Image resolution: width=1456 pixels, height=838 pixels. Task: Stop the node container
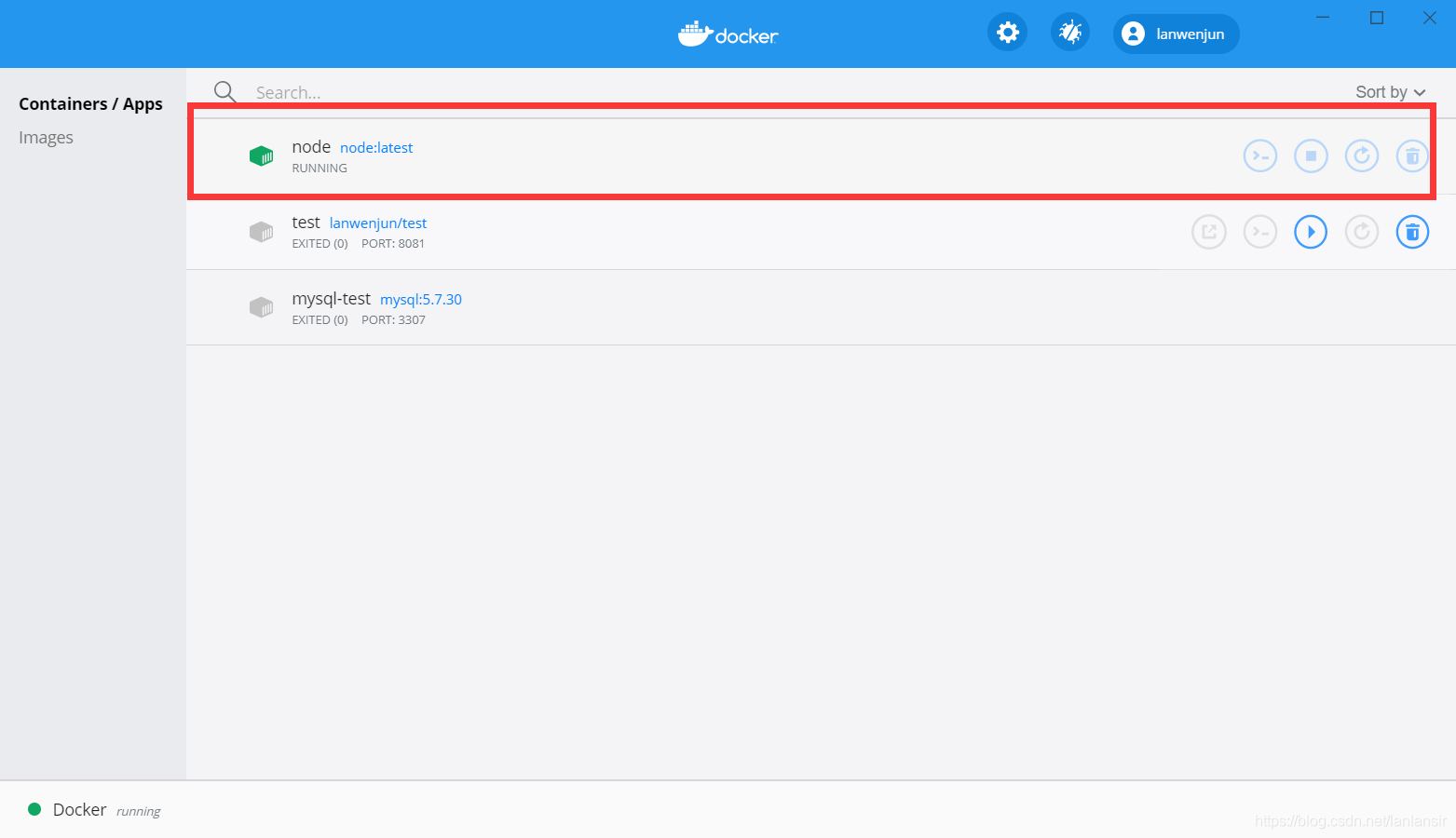[1311, 156]
